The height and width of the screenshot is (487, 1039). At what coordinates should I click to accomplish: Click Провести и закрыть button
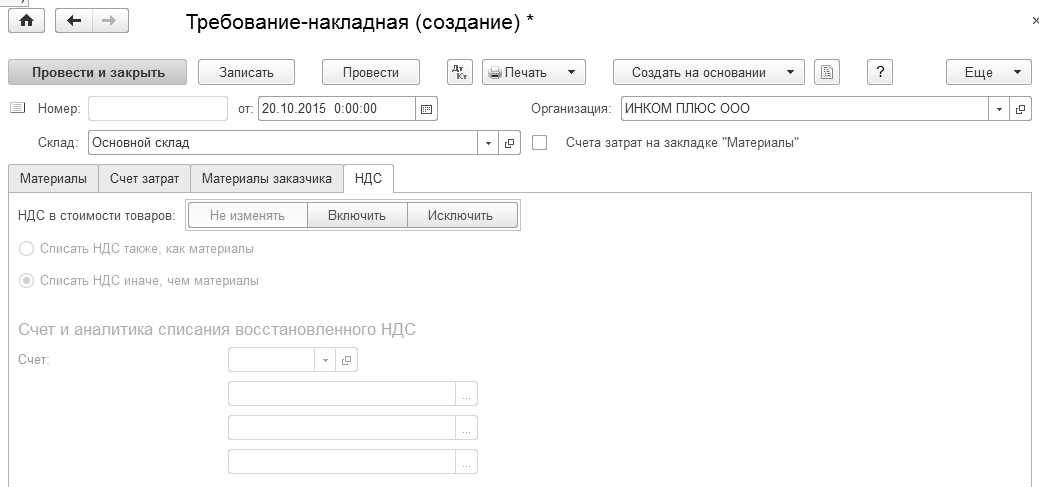(x=96, y=72)
